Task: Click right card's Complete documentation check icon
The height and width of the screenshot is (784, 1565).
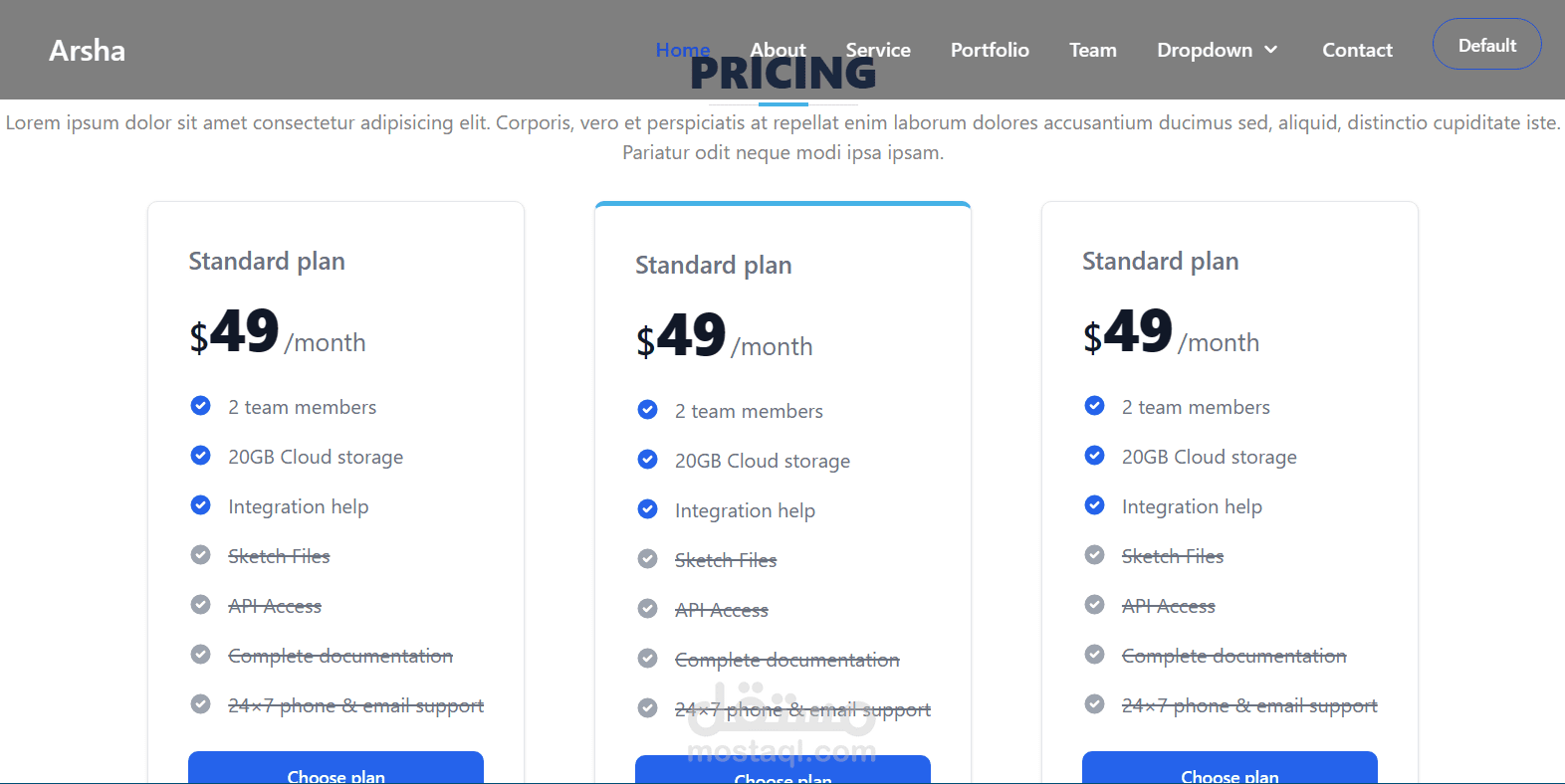Action: 1095,655
